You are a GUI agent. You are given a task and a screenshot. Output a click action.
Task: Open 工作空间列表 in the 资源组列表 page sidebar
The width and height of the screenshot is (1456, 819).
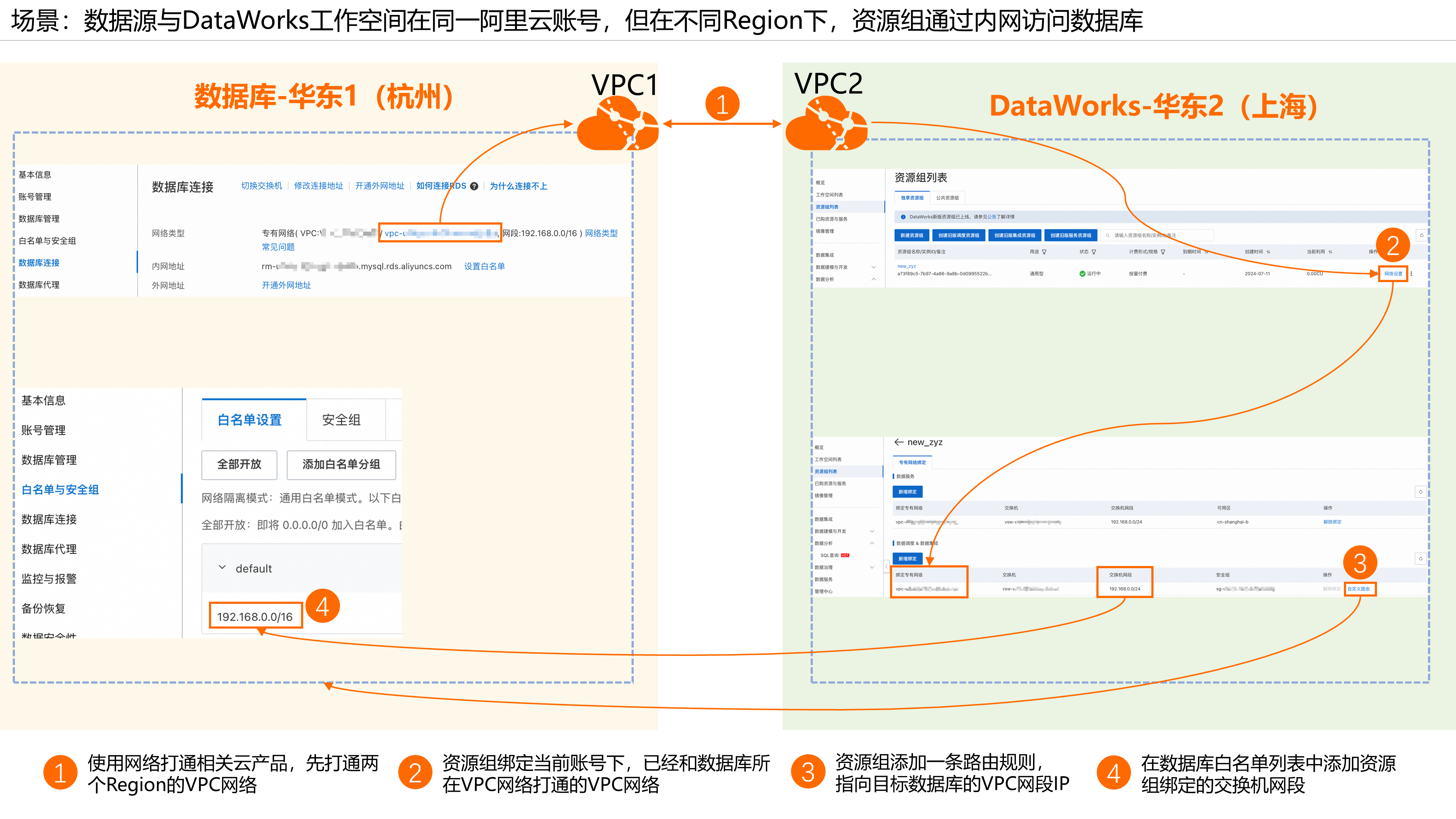click(829, 195)
